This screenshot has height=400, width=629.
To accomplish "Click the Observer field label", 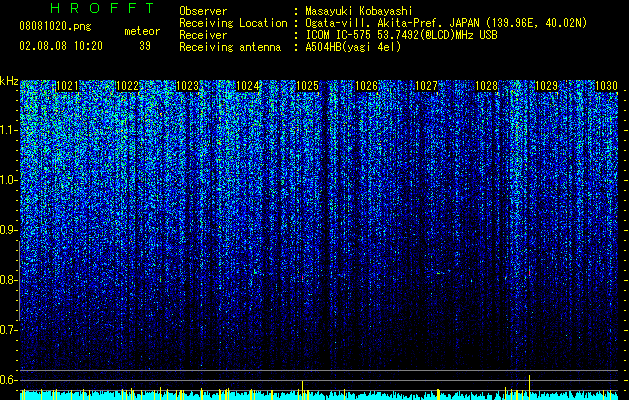I will [203, 11].
